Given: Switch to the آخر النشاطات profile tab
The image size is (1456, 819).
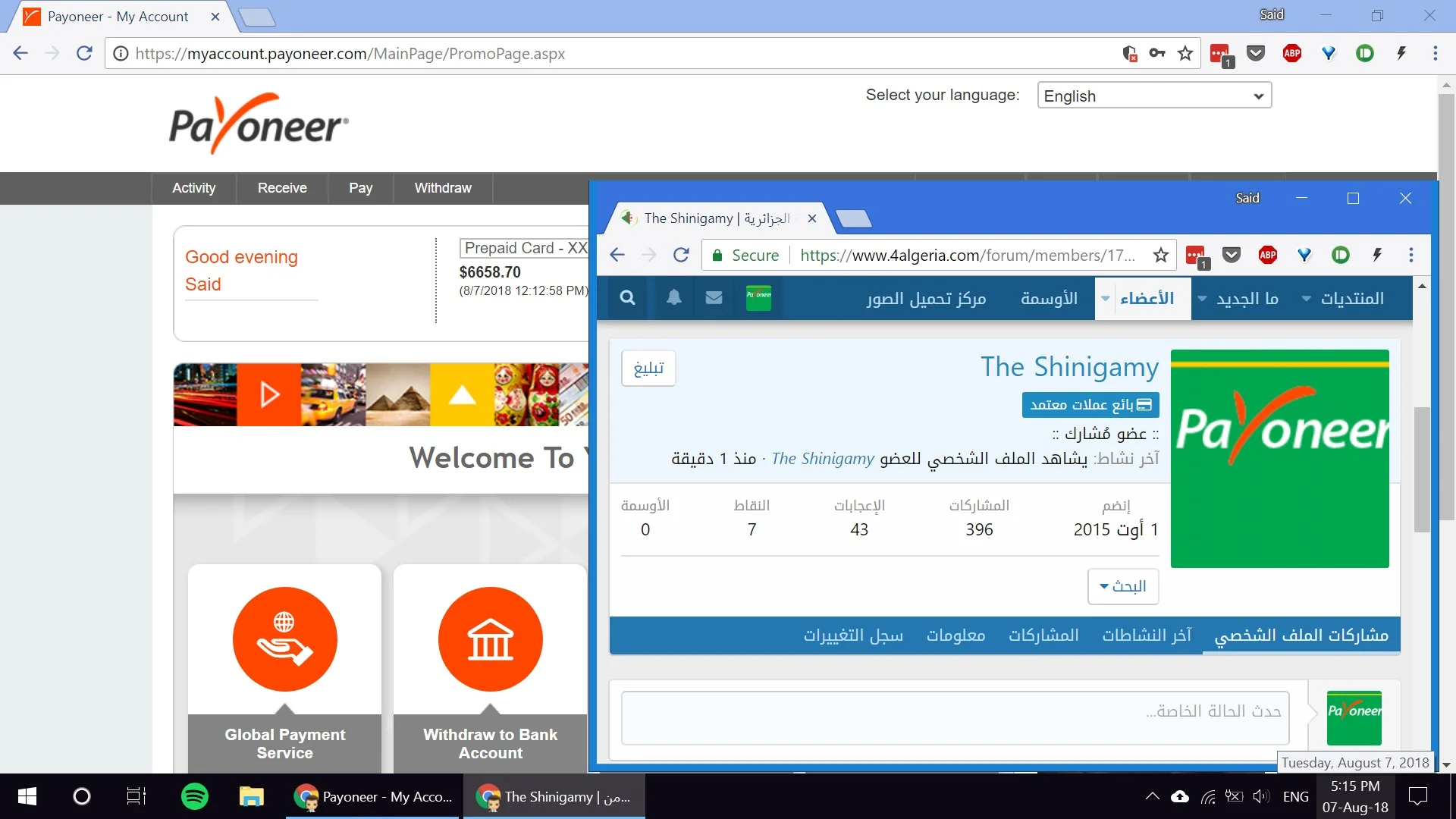Looking at the screenshot, I should click(x=1147, y=635).
